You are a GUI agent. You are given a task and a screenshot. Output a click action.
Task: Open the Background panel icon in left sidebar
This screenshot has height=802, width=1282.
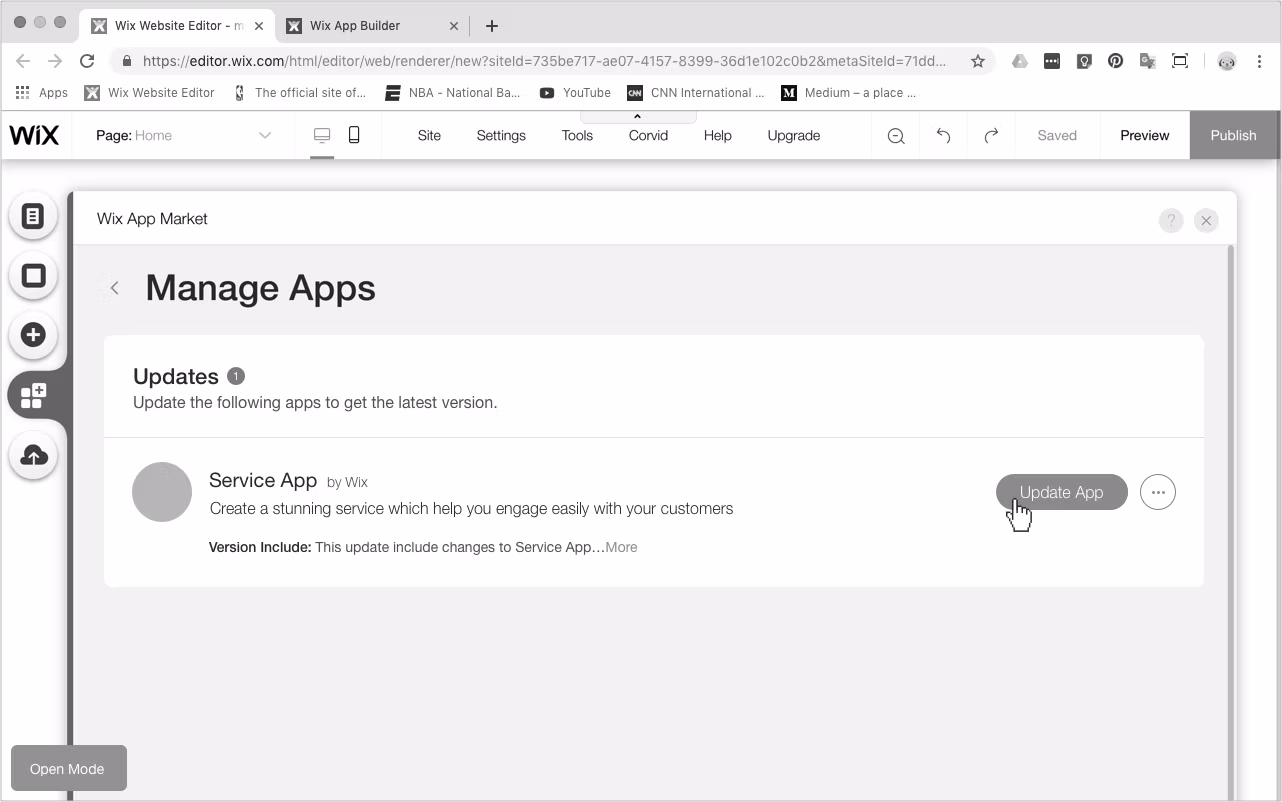click(x=33, y=276)
